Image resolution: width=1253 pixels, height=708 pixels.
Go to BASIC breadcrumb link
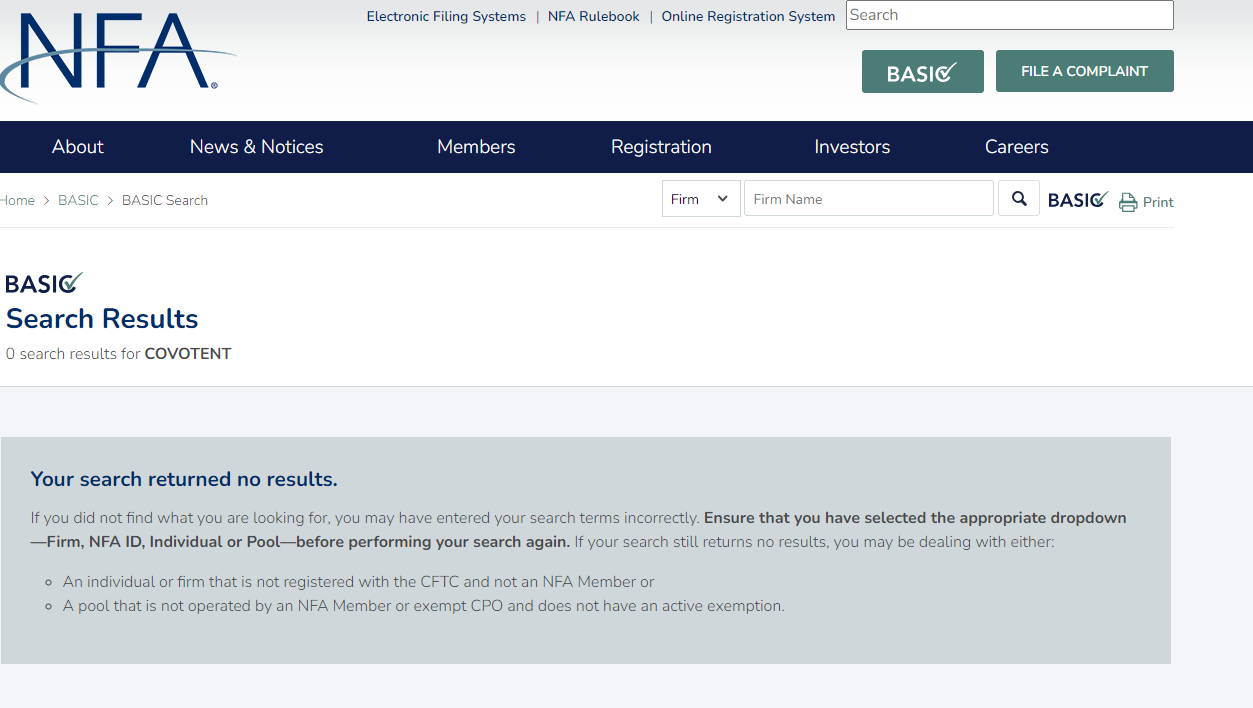point(78,200)
